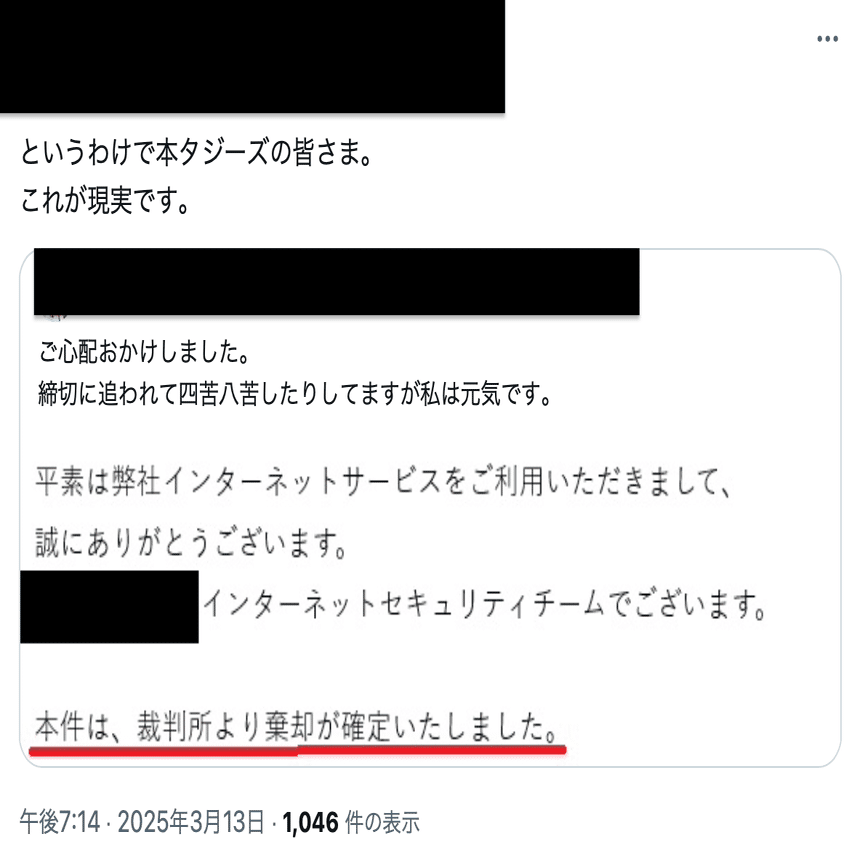Click the これが現実です post text line
This screenshot has height=865, width=865.
105,200
